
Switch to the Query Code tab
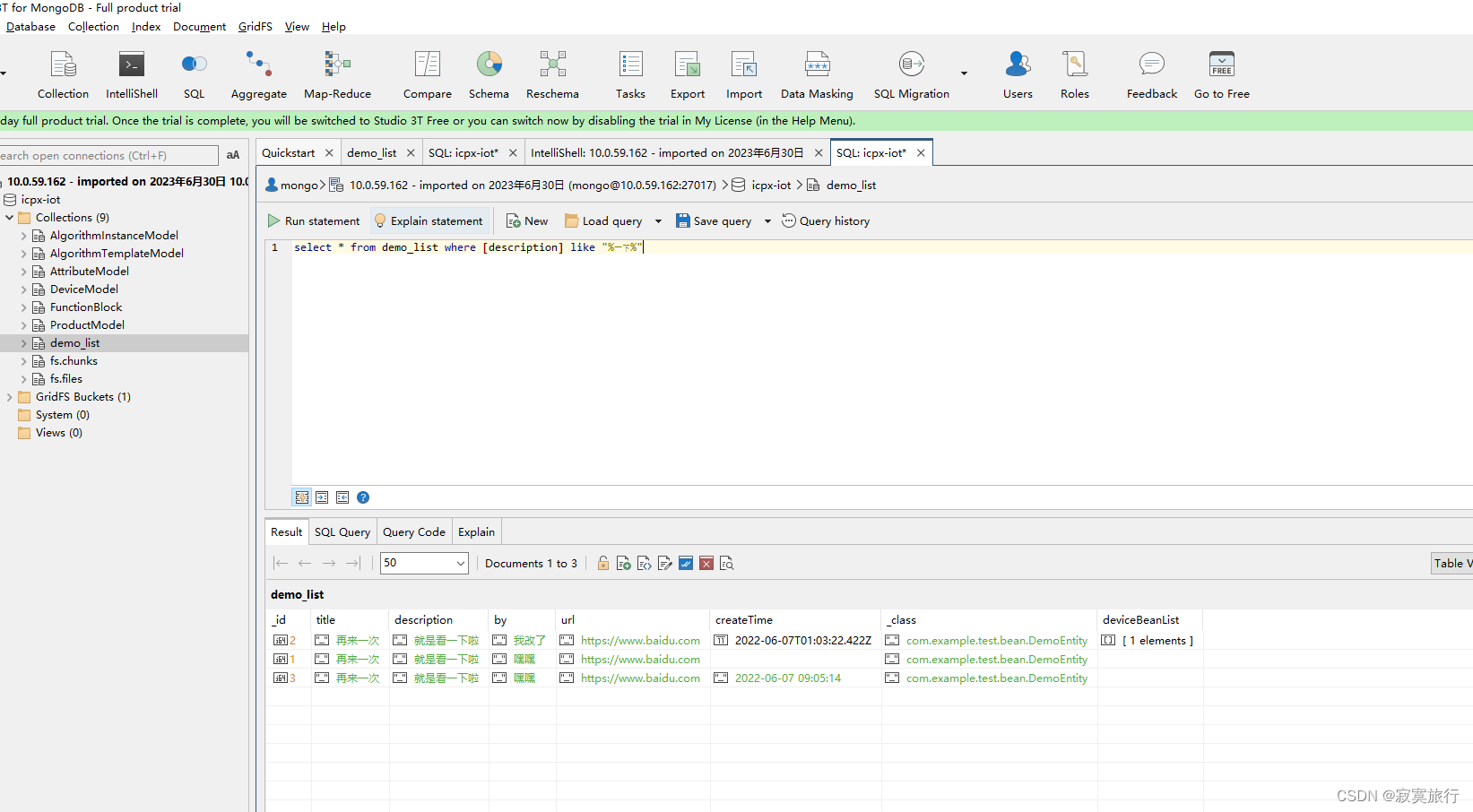414,532
